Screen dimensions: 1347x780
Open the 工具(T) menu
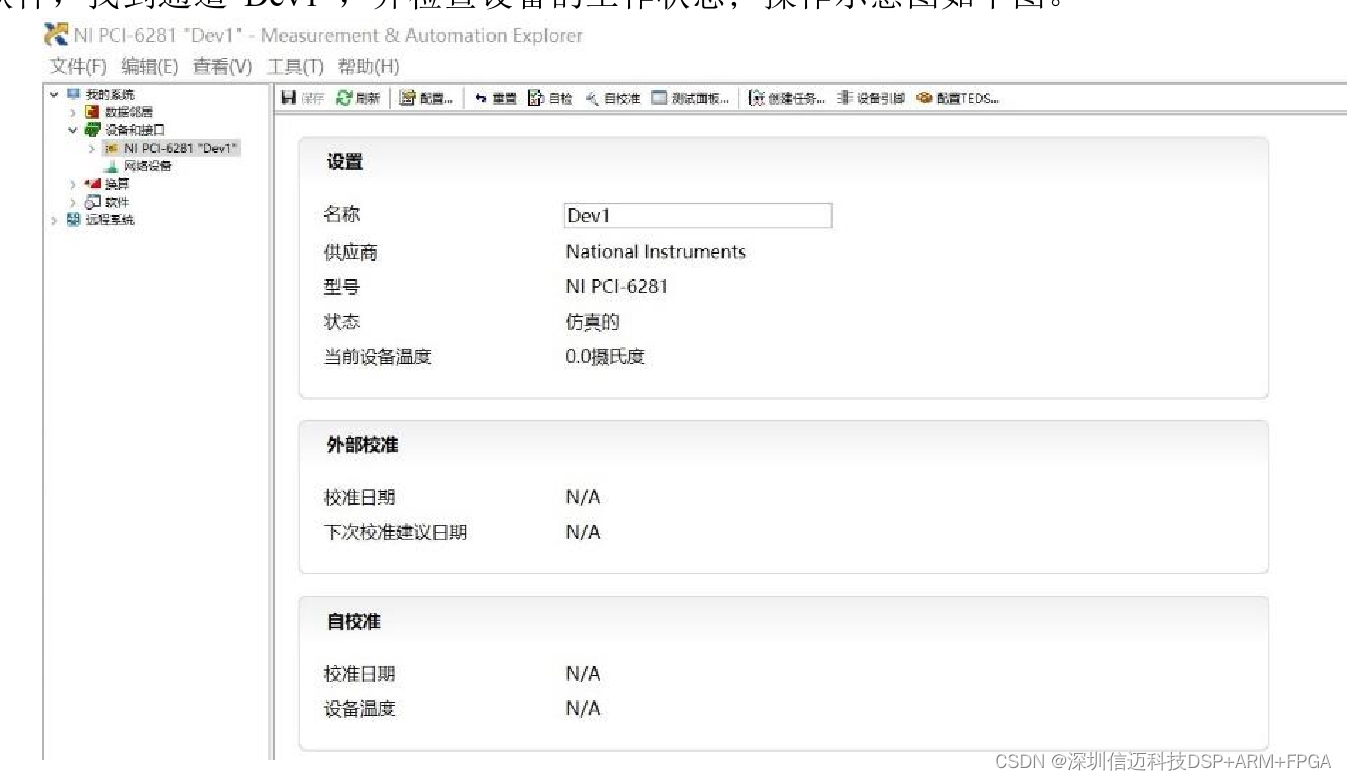[x=295, y=67]
